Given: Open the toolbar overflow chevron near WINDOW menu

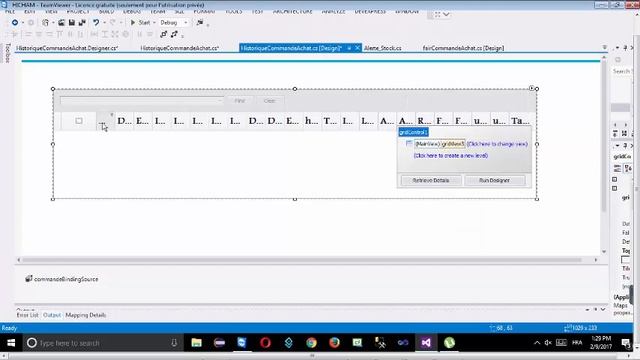Looking at the screenshot, I should tap(446, 14).
